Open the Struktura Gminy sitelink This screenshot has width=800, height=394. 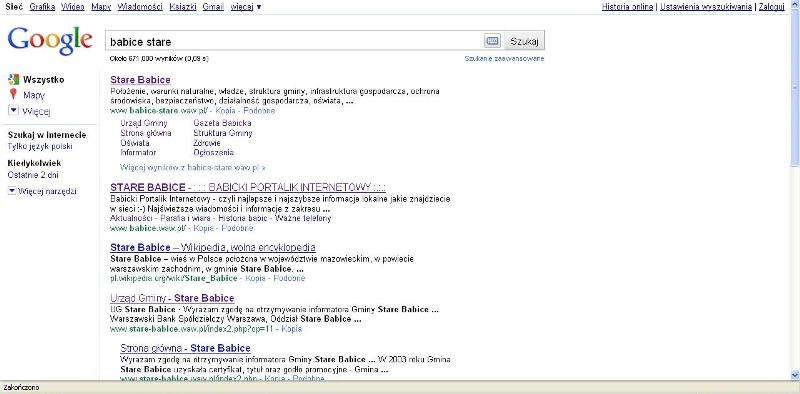tap(223, 133)
